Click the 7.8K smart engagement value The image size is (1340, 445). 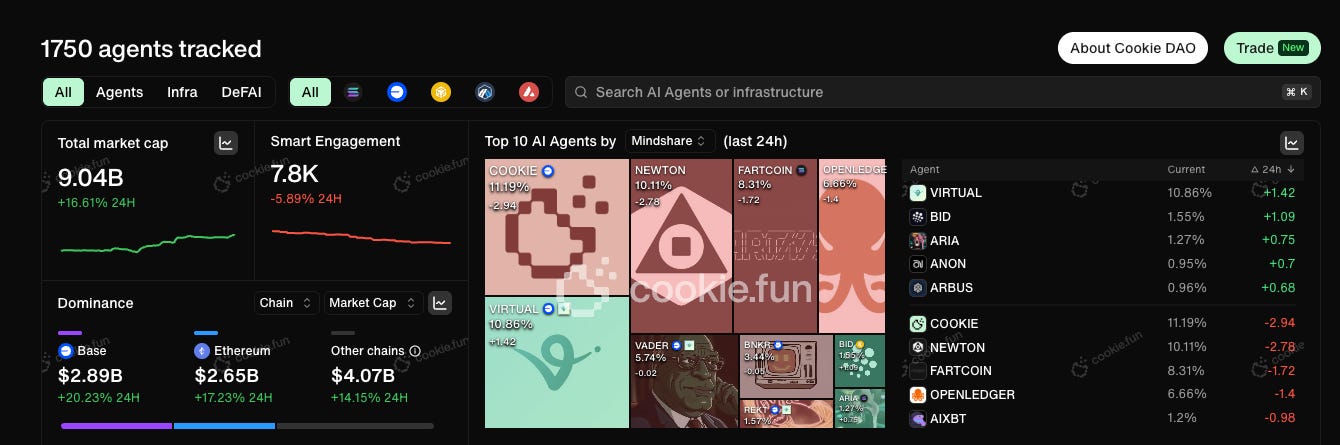295,174
